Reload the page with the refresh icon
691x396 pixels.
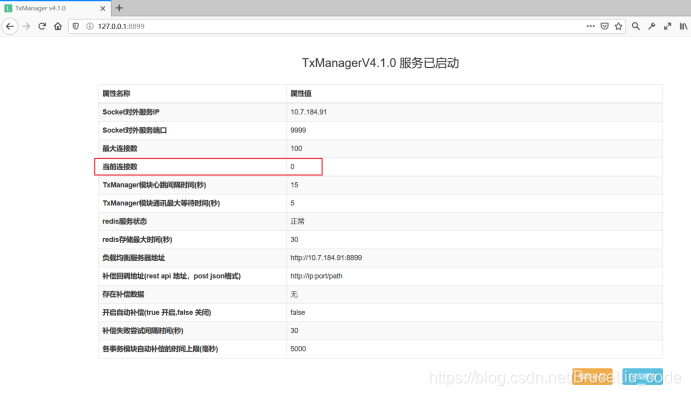point(42,26)
